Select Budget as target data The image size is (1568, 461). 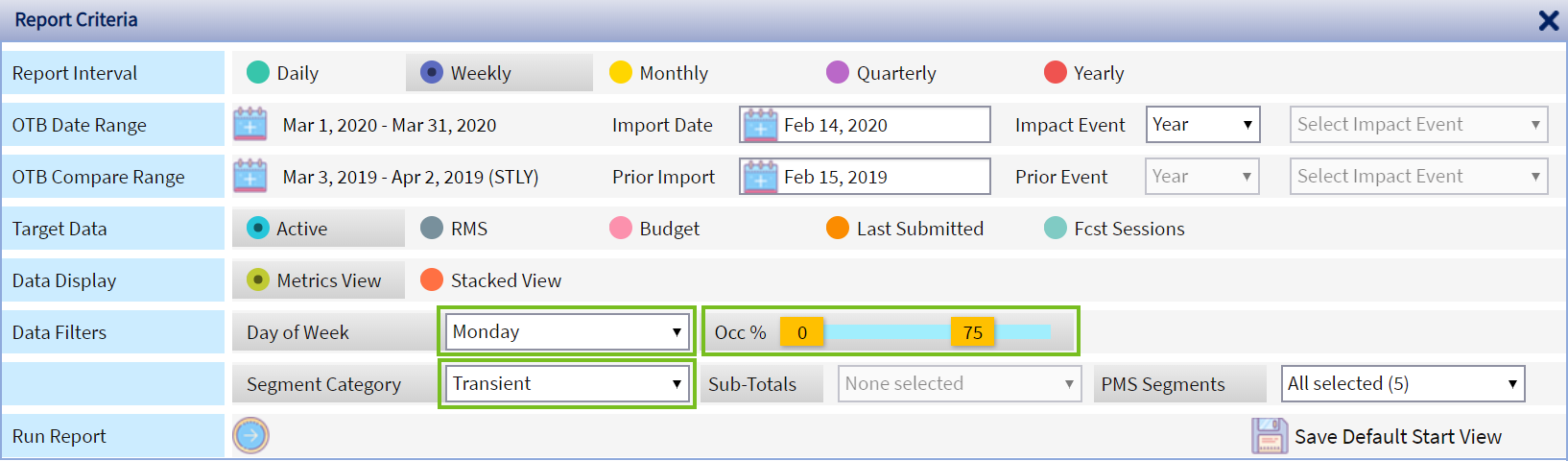click(621, 229)
